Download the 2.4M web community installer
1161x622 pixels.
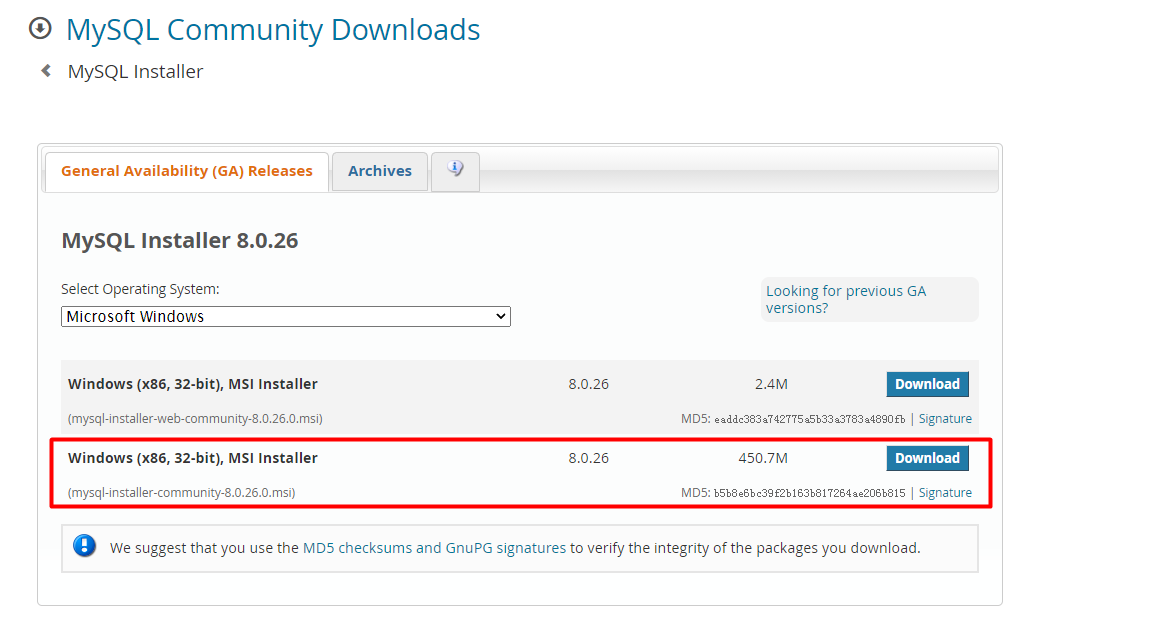click(927, 384)
